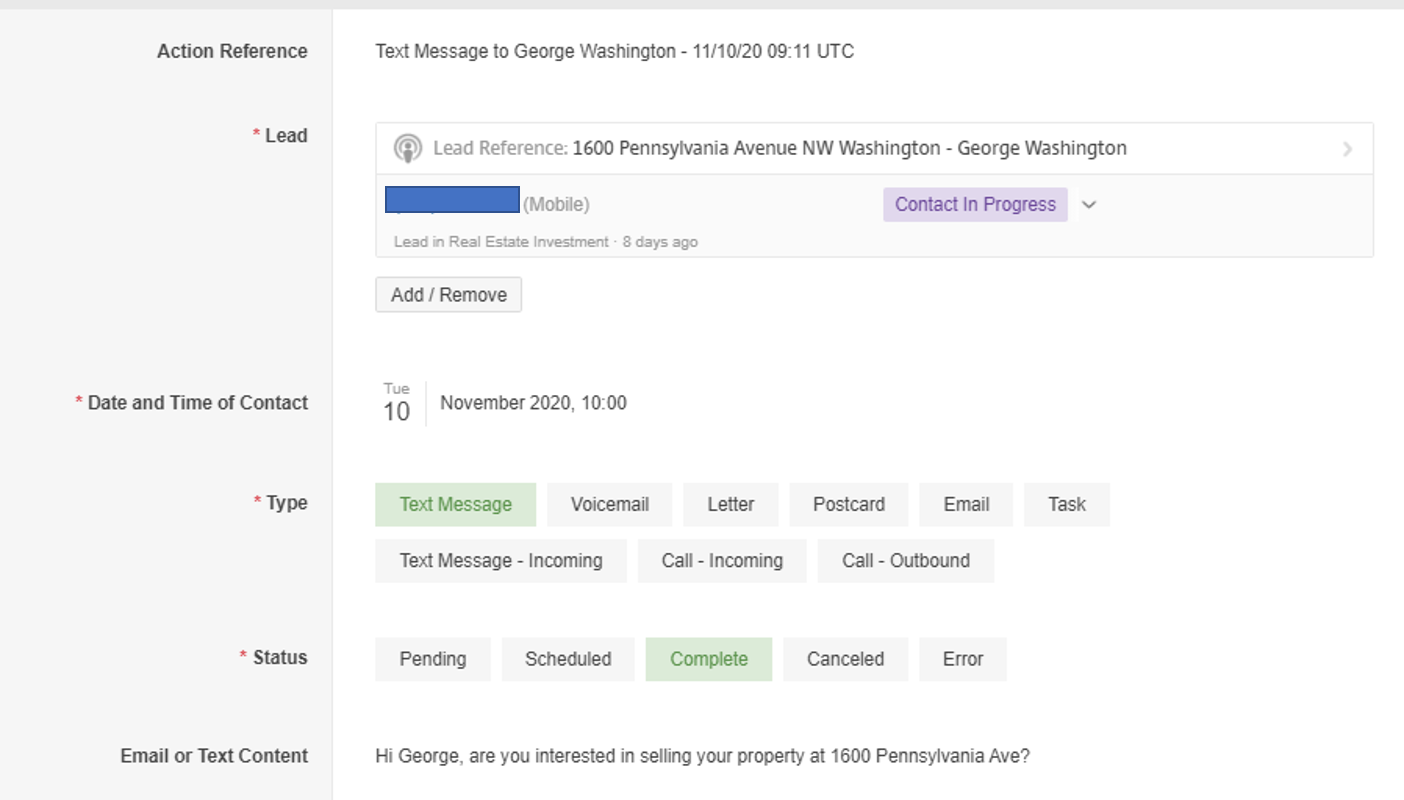Select Call - Outbound type

click(905, 561)
